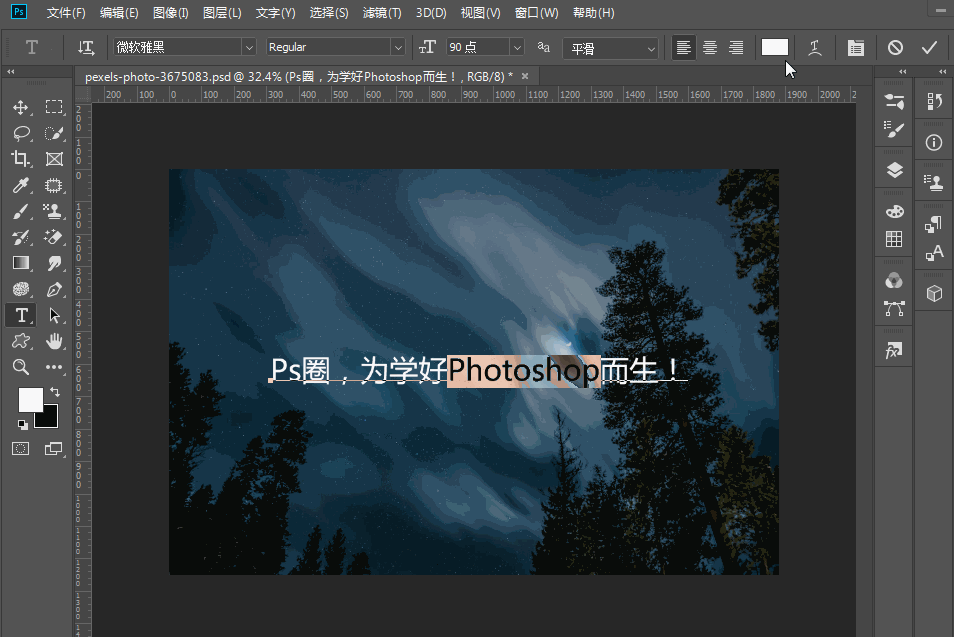Viewport: 954px width, 637px height.
Task: Open the Edit Toolbar three-dots menu
Action: point(54,367)
